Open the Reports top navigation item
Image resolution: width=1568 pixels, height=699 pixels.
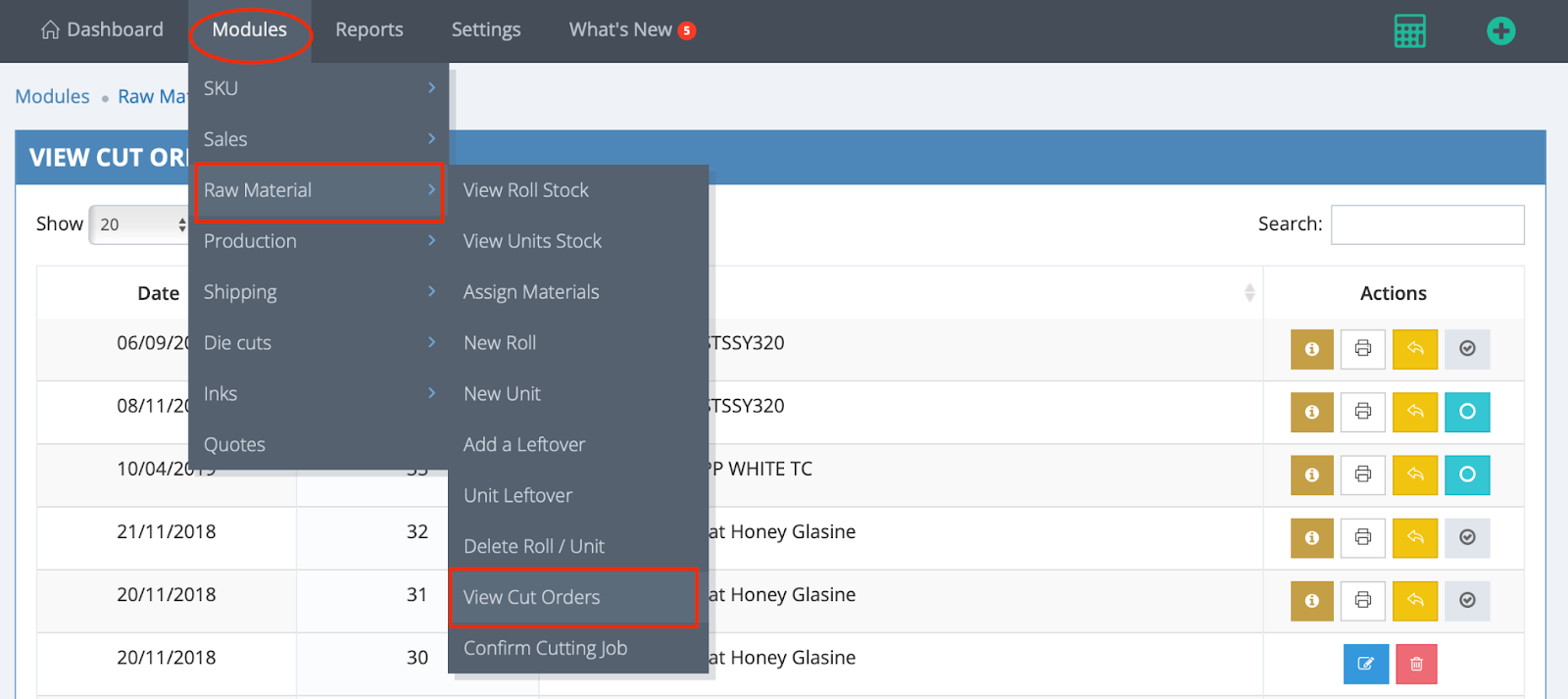(x=368, y=30)
